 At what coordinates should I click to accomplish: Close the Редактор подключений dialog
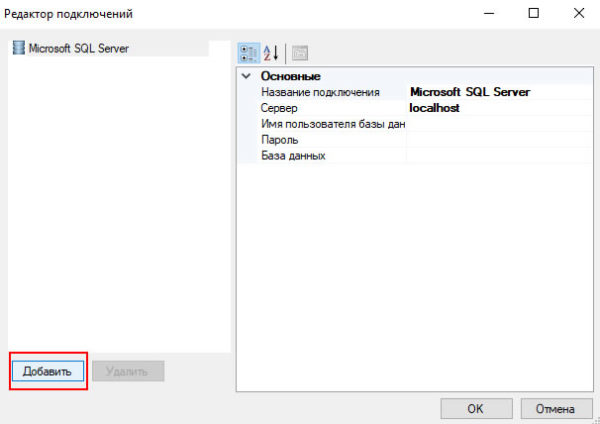click(x=579, y=13)
